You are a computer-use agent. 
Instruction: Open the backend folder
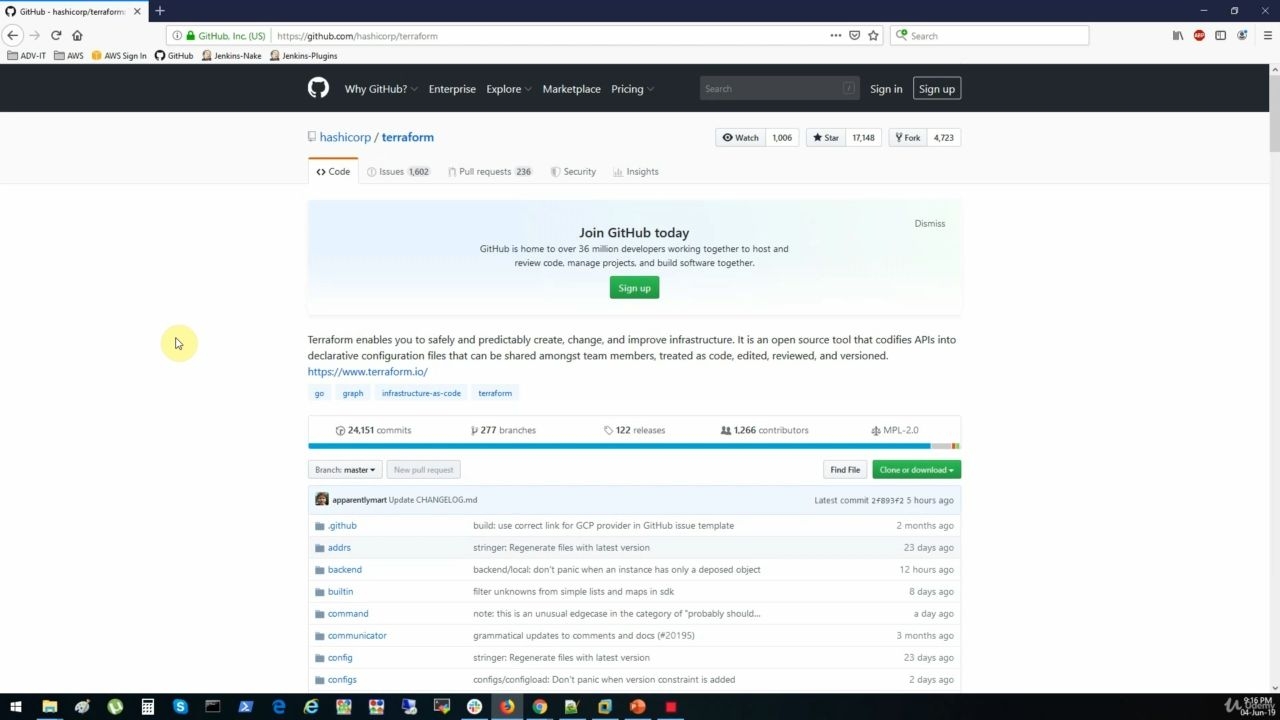click(345, 569)
